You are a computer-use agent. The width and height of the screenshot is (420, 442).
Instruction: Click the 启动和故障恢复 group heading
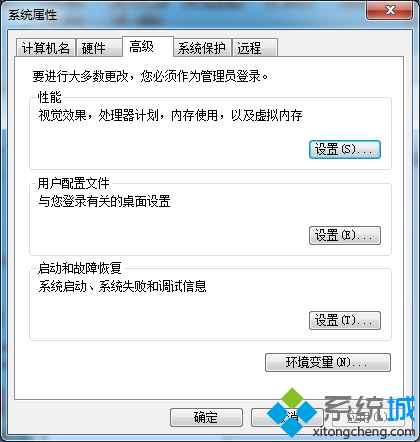click(x=80, y=268)
